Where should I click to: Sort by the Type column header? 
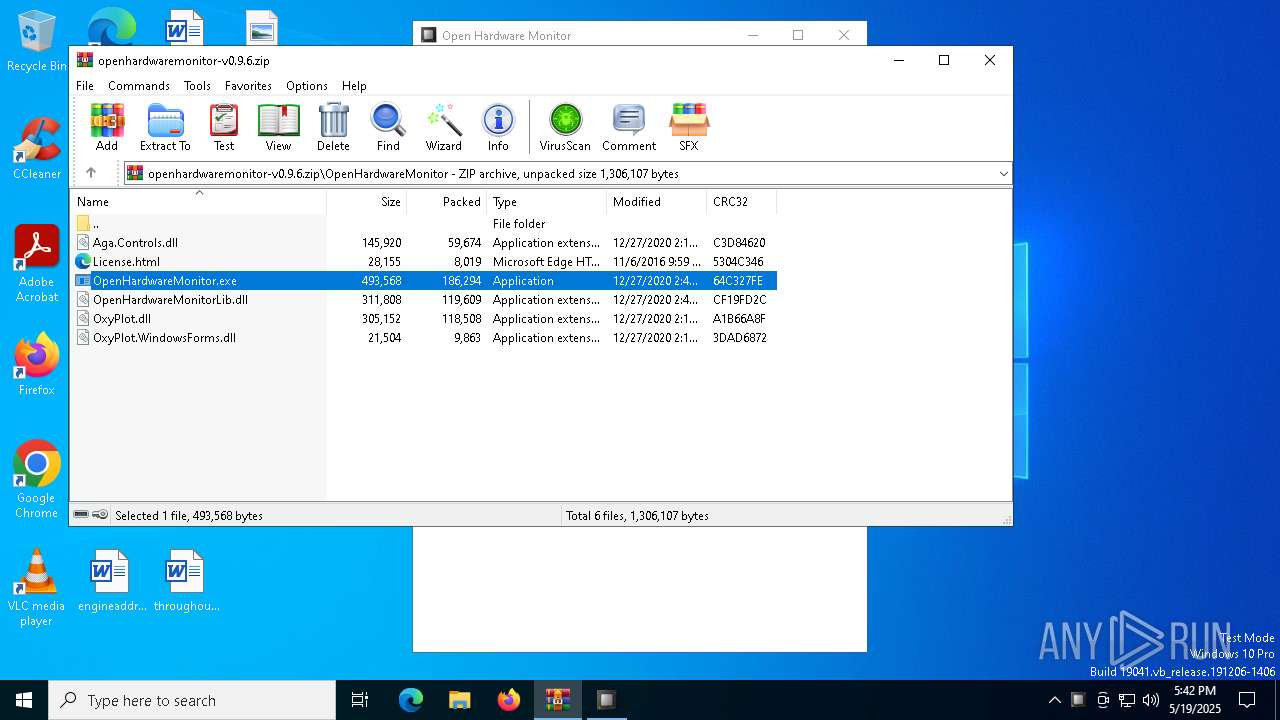[546, 202]
